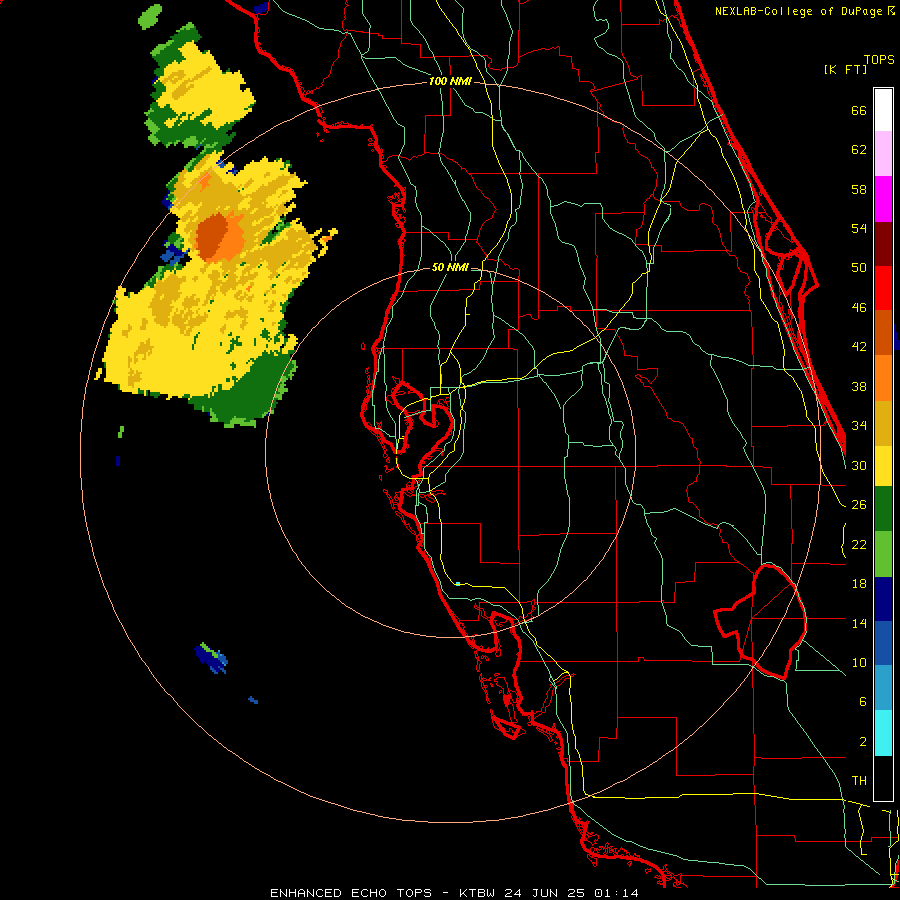The width and height of the screenshot is (900, 900).
Task: Click the medium blue legend swatch
Action: [883, 643]
